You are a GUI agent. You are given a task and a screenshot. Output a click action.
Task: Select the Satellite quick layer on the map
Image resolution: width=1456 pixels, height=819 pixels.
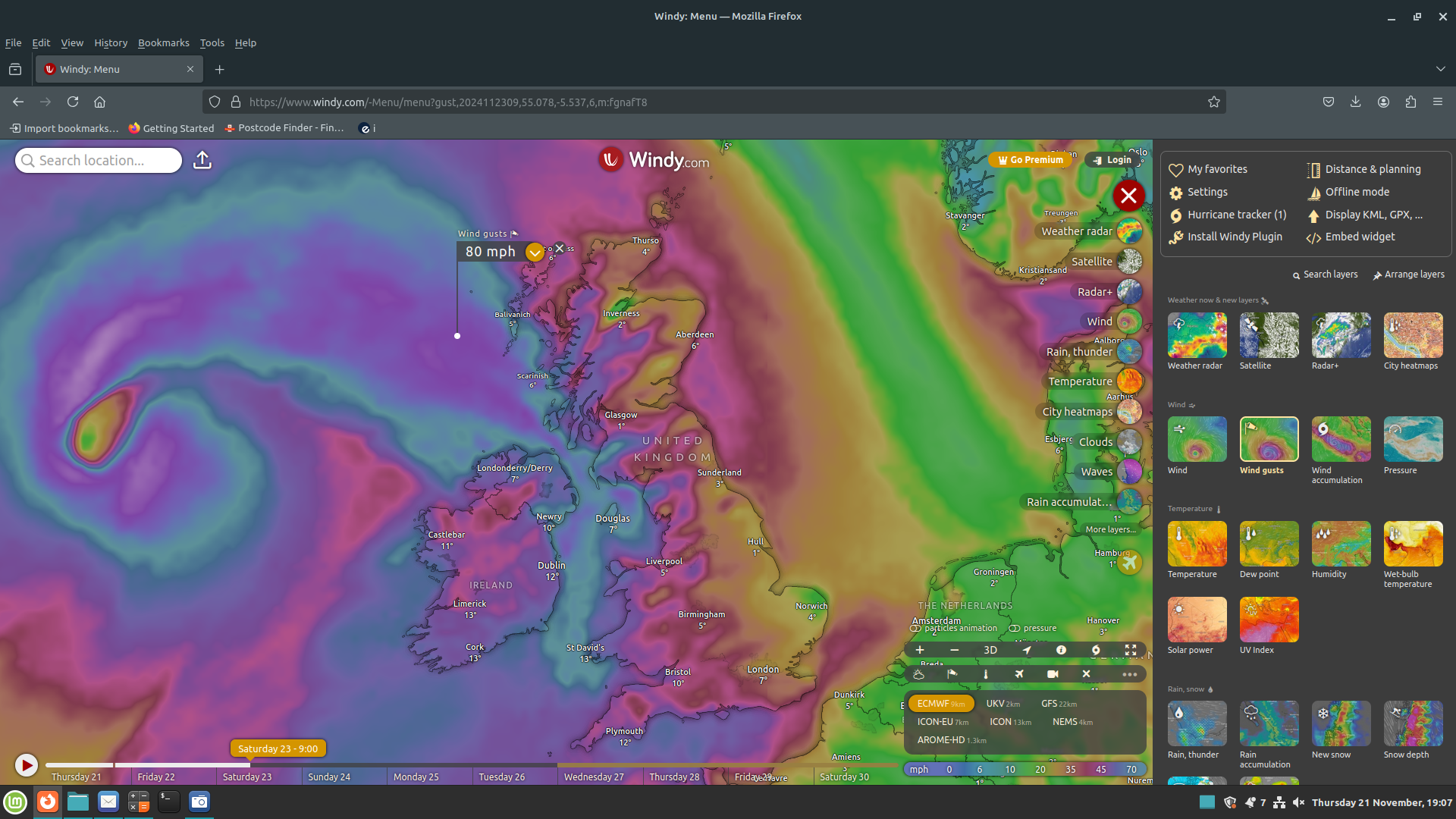[1104, 262]
